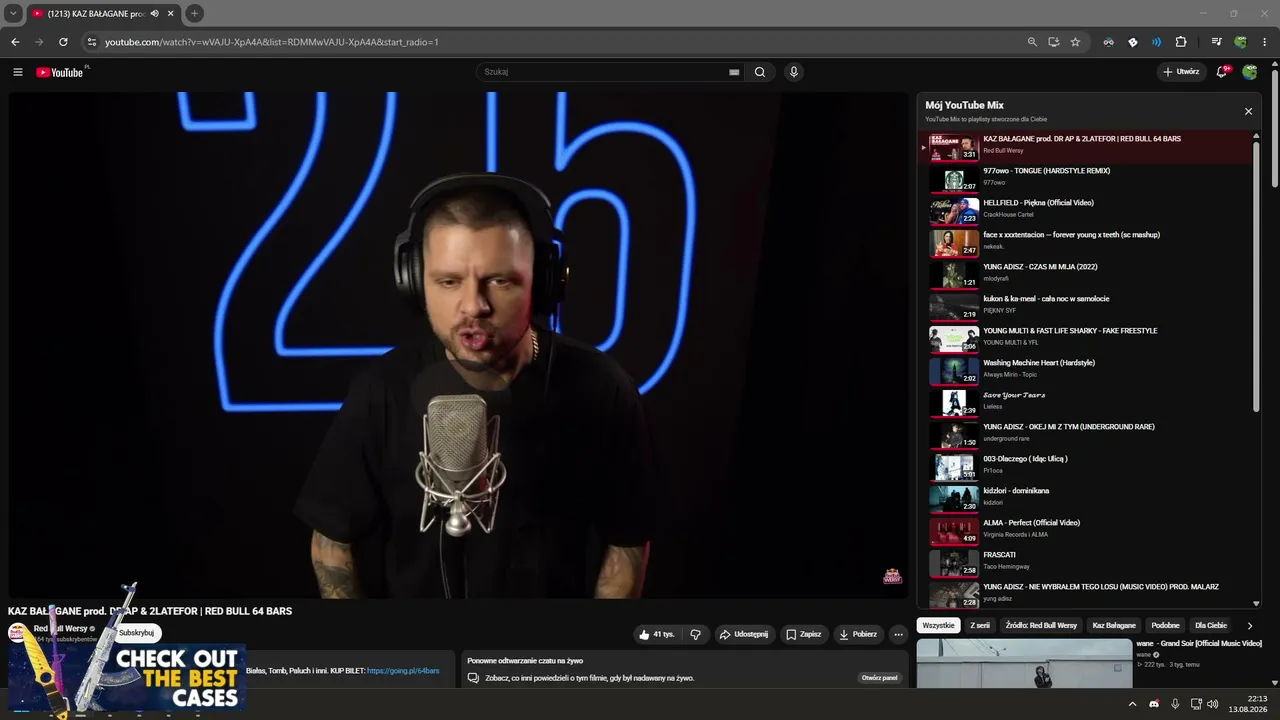Open YouTube notifications bell

pyautogui.click(x=1222, y=72)
